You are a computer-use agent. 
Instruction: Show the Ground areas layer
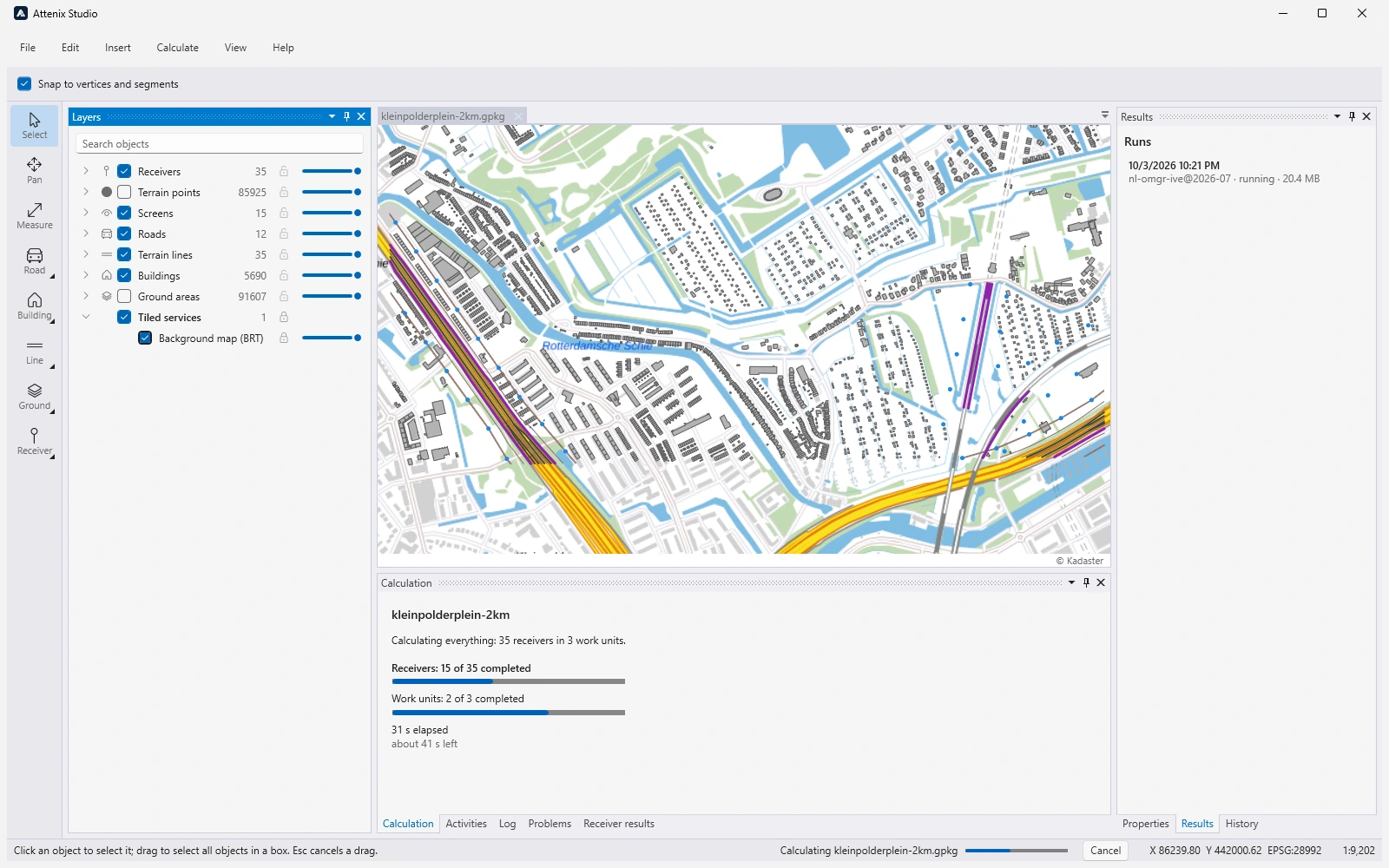point(124,296)
